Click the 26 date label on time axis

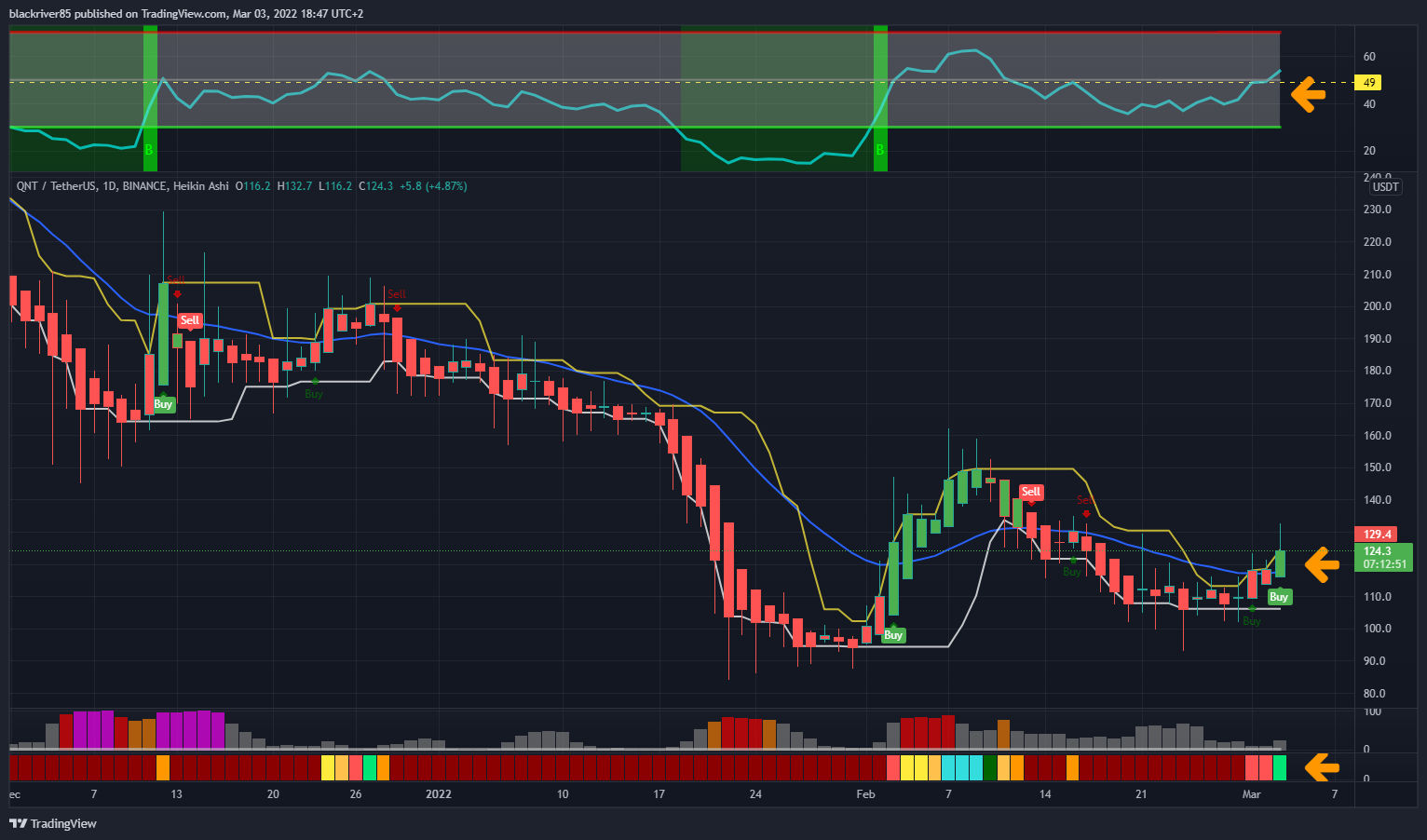(356, 794)
